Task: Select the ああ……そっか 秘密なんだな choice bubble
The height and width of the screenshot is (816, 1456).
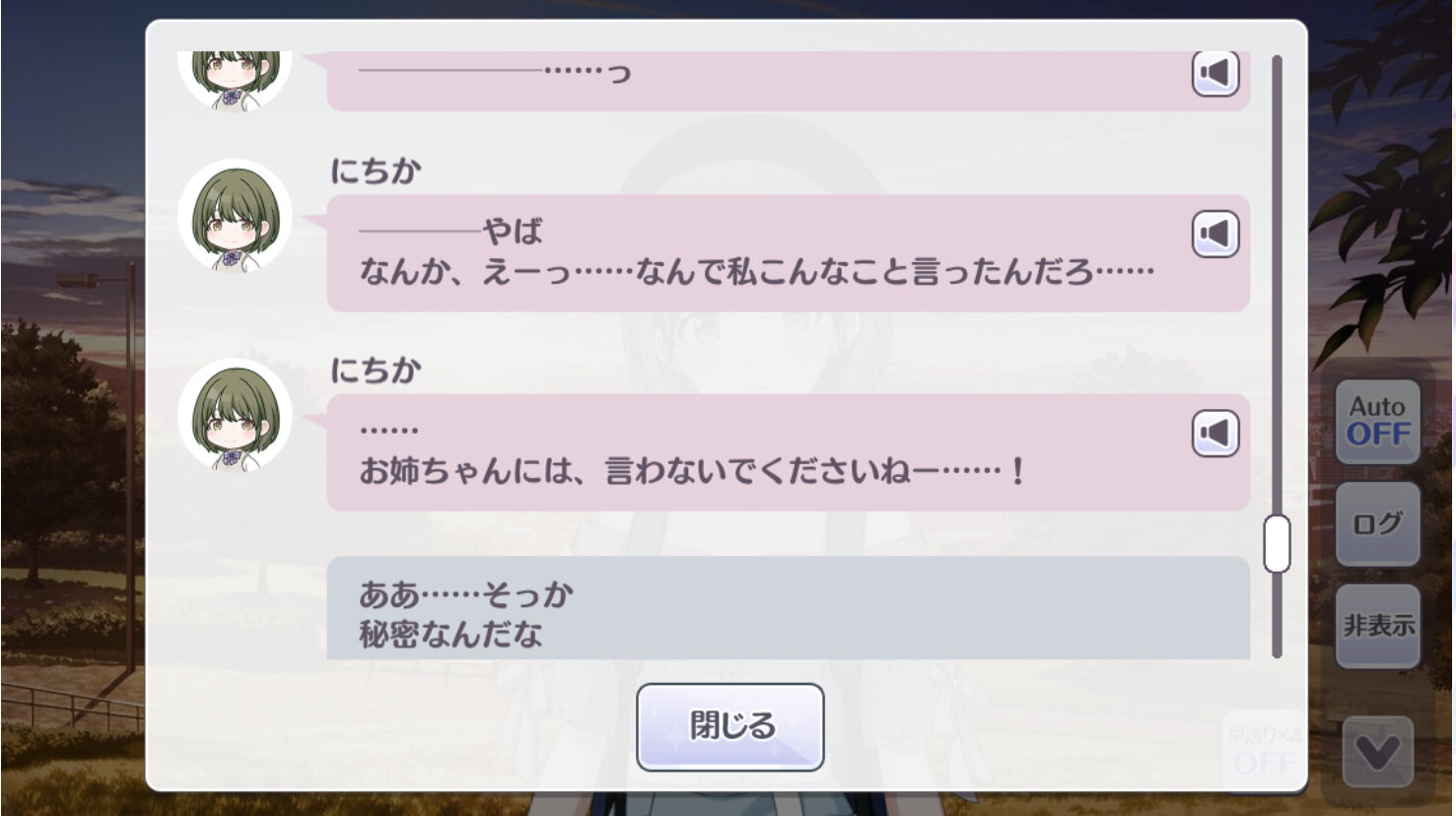Action: (x=789, y=608)
